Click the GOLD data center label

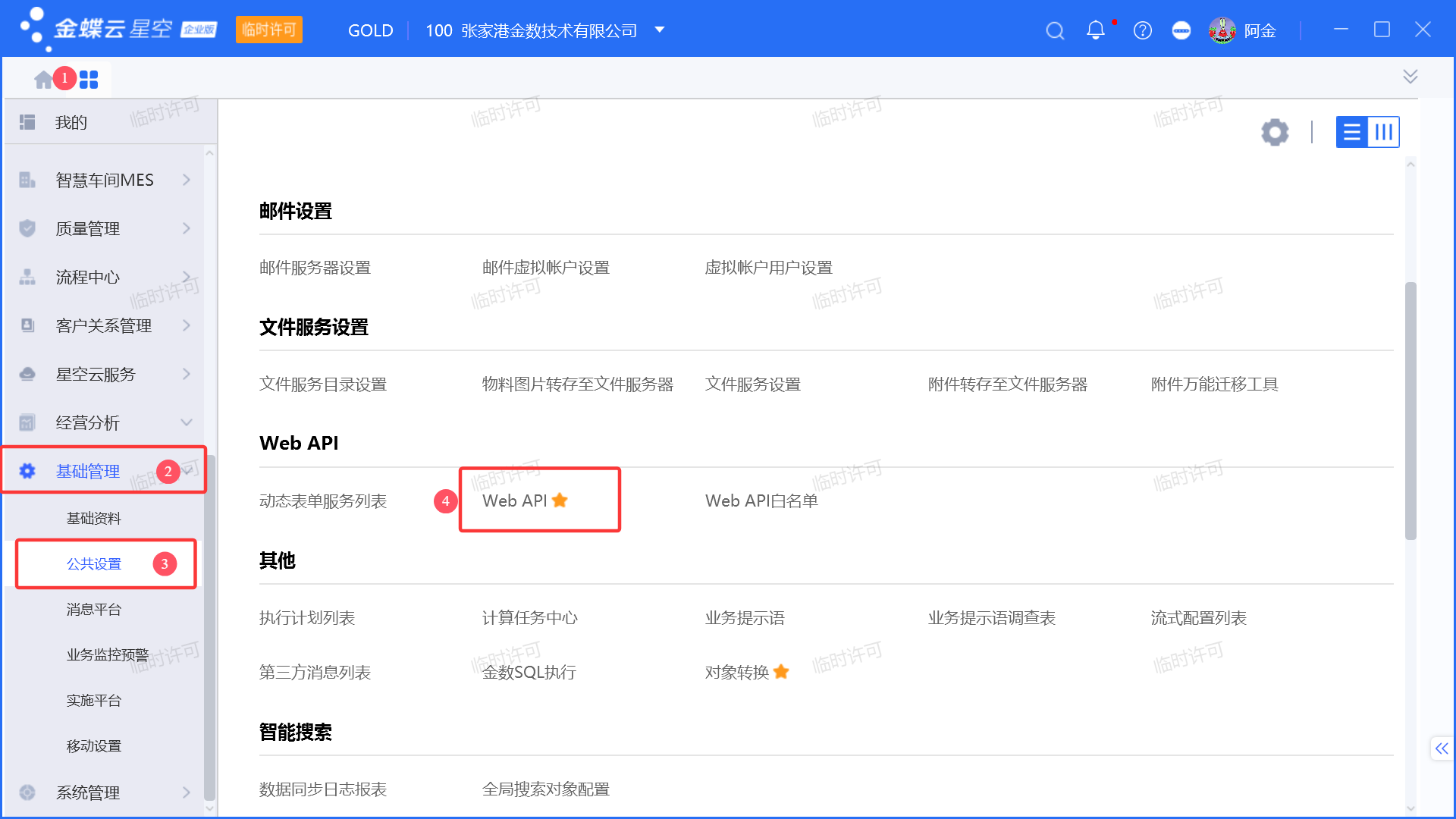click(x=370, y=30)
